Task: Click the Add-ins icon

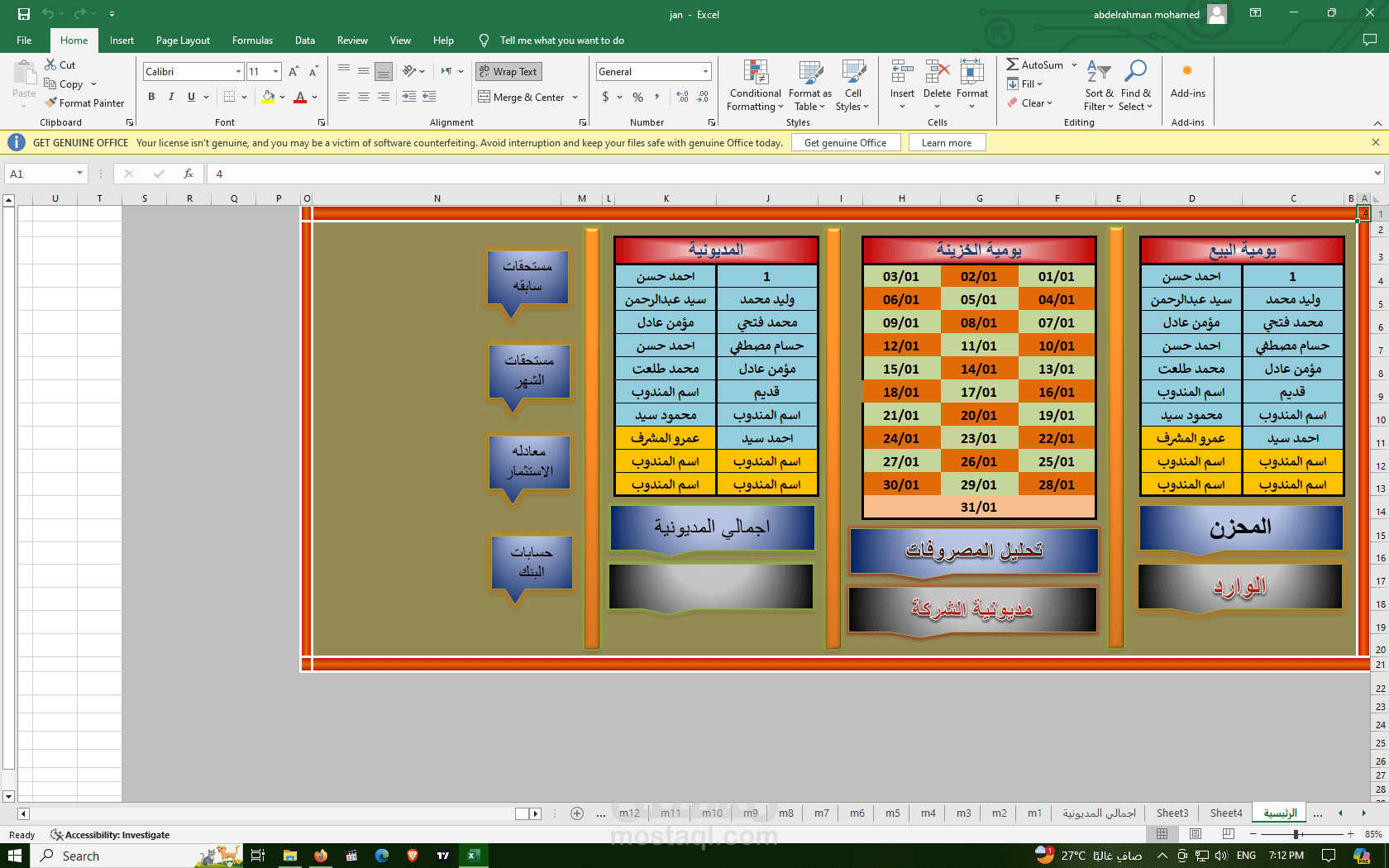Action: tap(1187, 71)
